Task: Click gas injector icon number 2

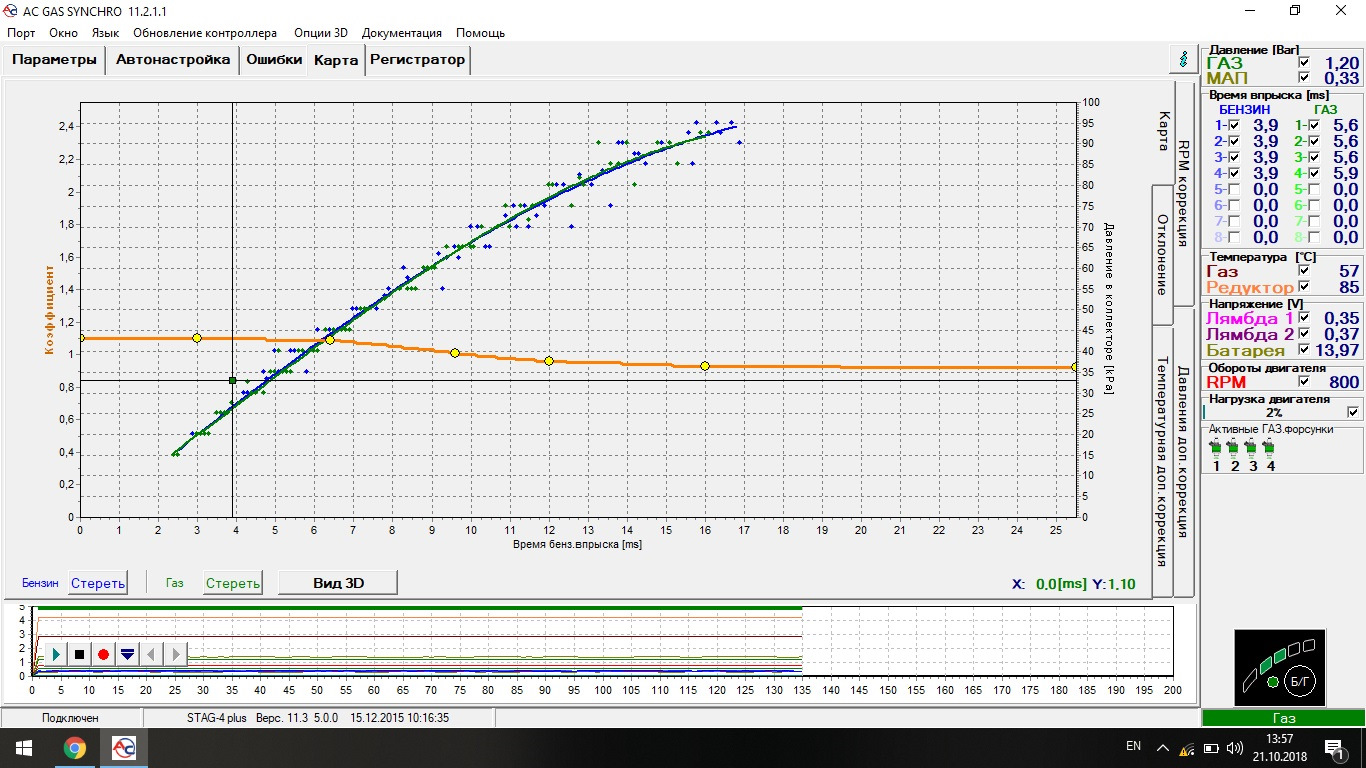Action: (1234, 448)
